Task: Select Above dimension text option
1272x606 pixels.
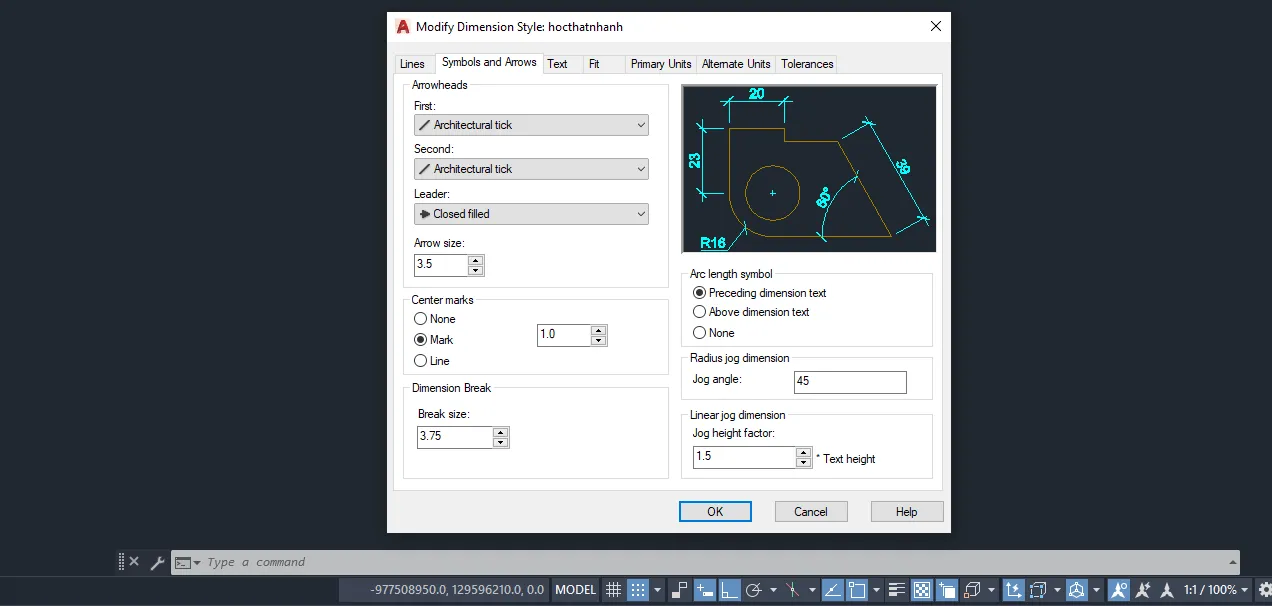Action: (x=700, y=312)
